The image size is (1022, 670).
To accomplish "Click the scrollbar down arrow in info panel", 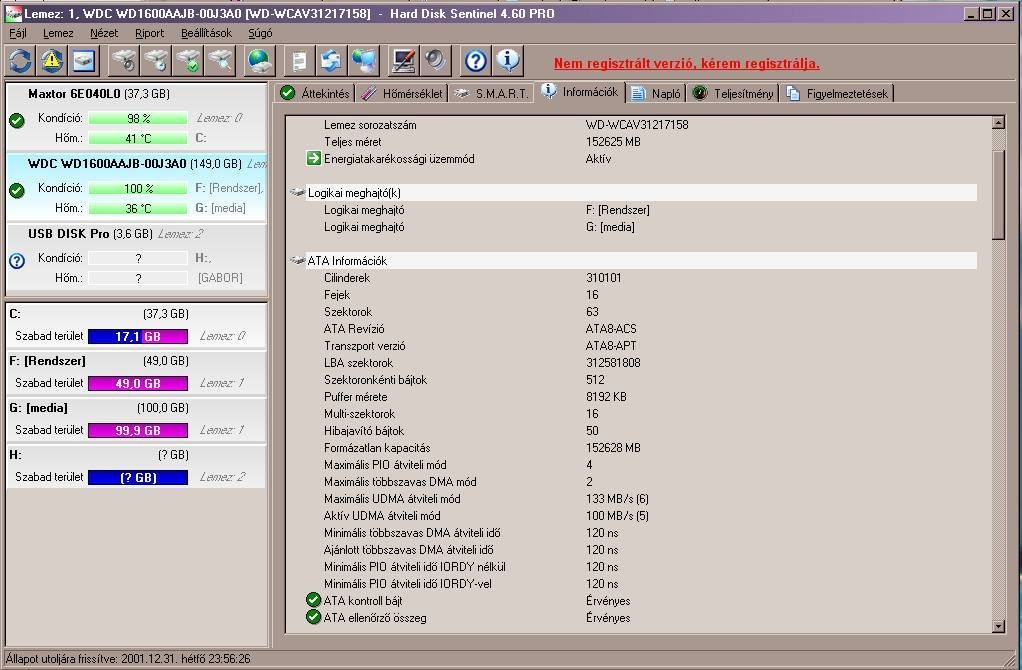I will tap(997, 626).
